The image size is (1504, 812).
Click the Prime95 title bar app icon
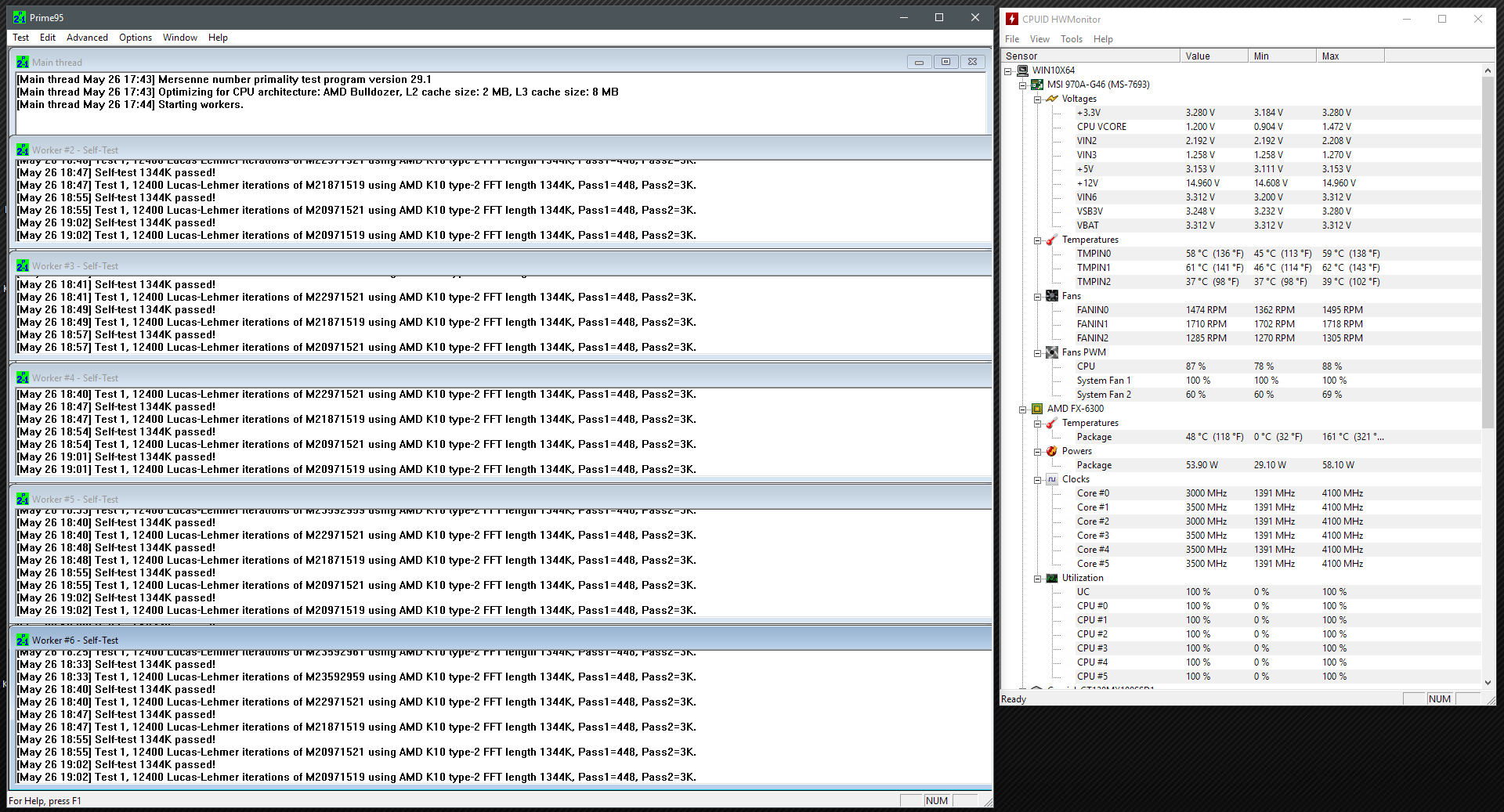click(20, 17)
